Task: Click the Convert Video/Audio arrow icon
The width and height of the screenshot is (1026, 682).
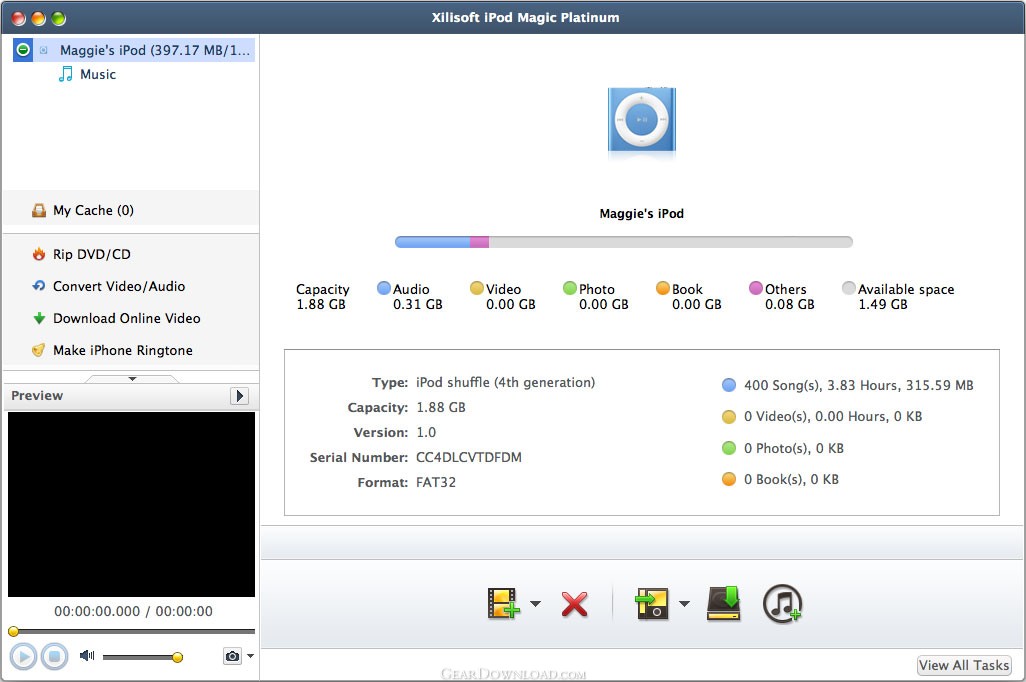Action: 39,286
